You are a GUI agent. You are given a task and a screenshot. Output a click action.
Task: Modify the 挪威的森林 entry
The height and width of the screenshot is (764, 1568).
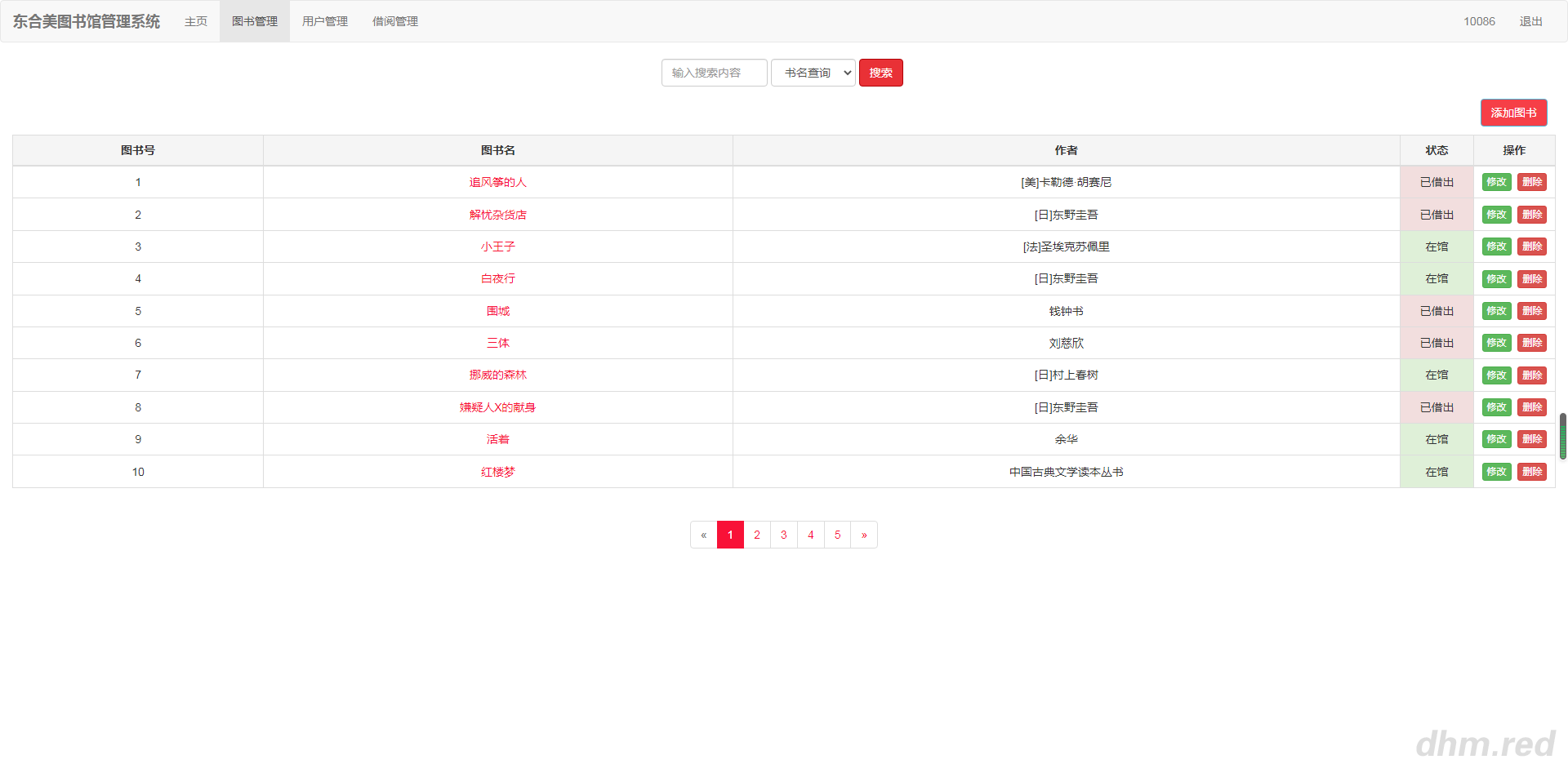coord(1497,375)
